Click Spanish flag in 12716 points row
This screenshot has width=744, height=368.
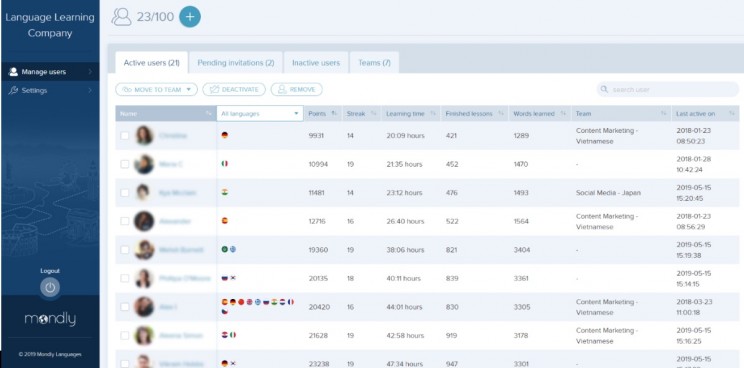[224, 221]
